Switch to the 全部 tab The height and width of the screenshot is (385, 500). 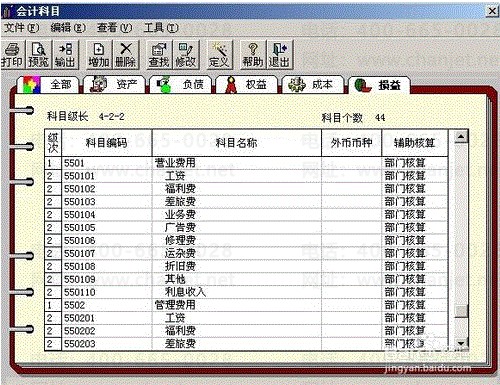[x=48, y=85]
